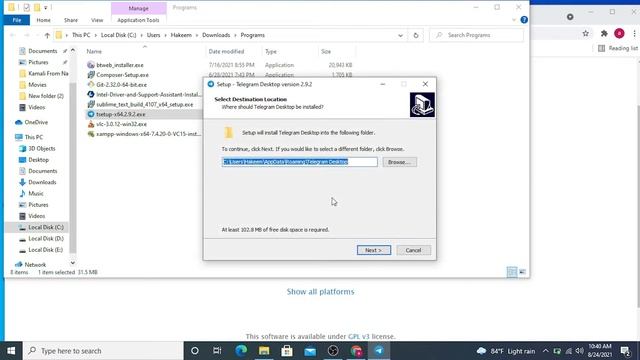Select Local Disk (D:) in sidebar
This screenshot has width=640, height=360.
pos(46,238)
